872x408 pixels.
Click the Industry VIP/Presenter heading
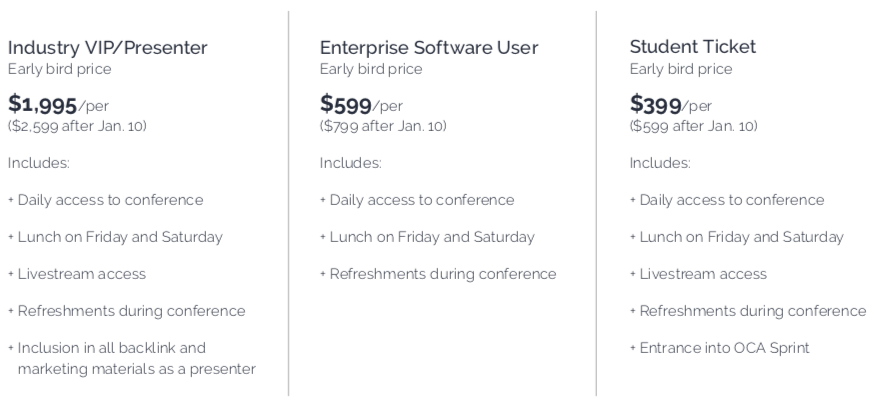(x=107, y=48)
